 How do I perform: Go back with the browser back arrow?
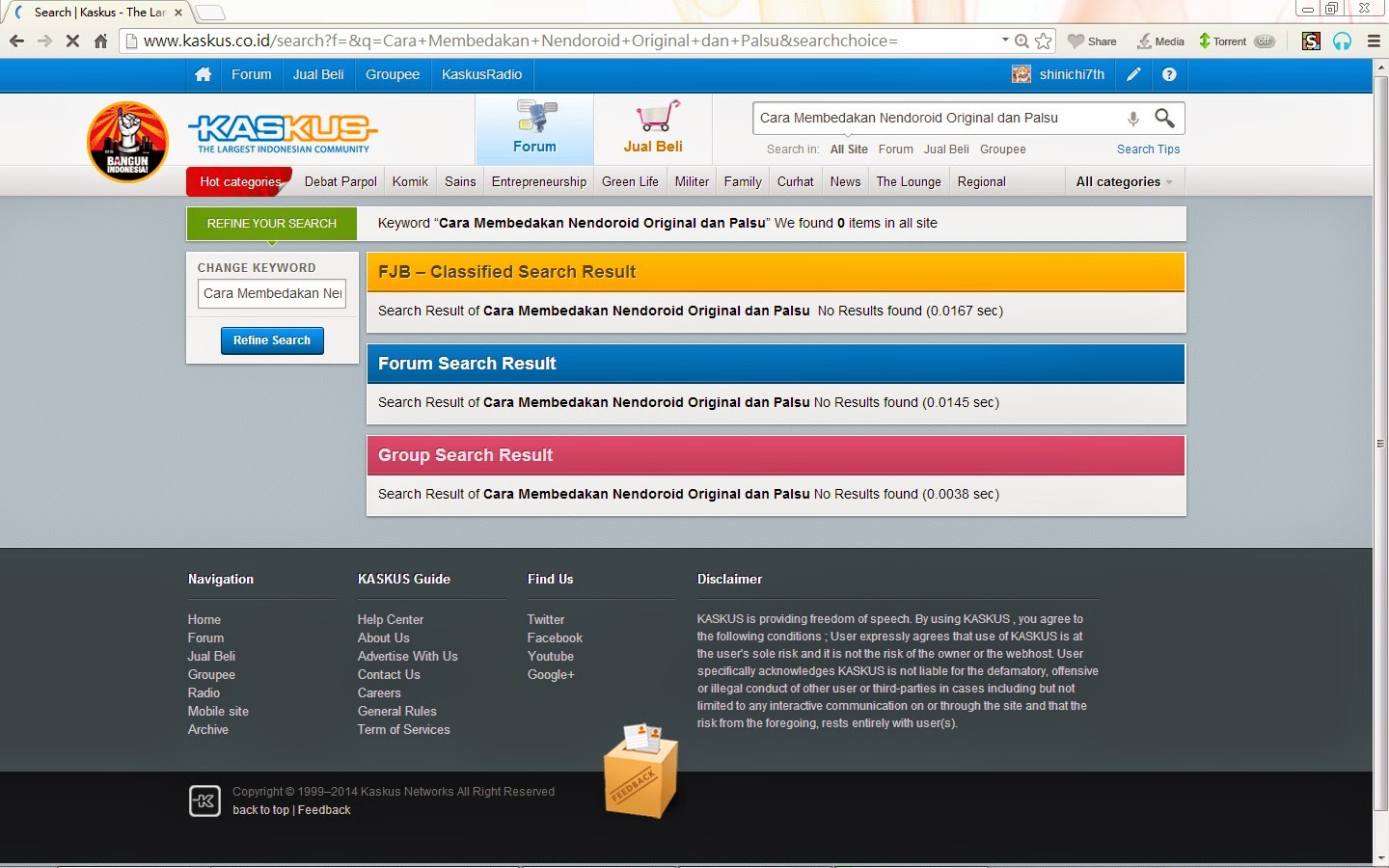16,41
